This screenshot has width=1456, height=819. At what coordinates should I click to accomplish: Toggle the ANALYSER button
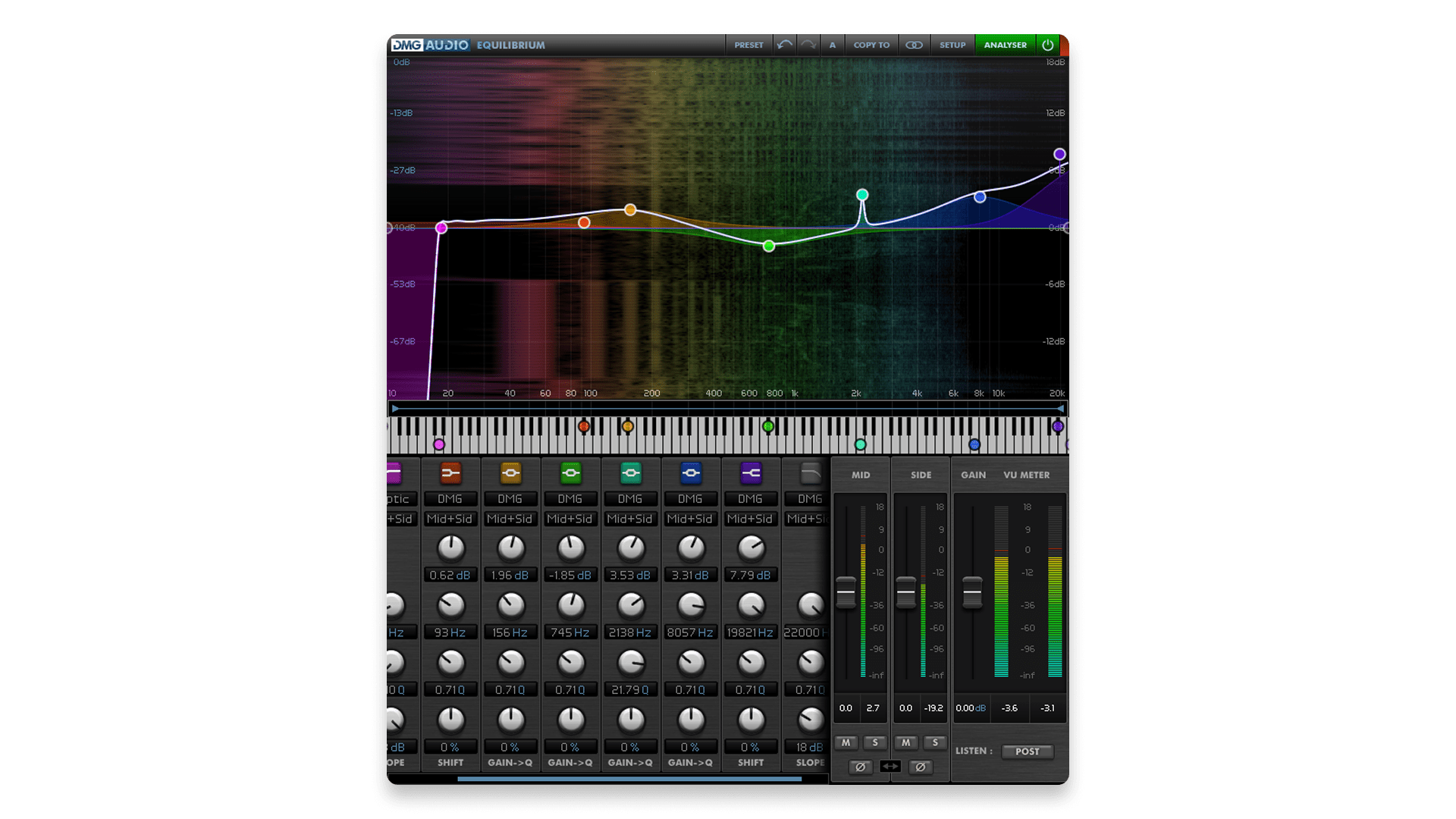(x=1005, y=45)
